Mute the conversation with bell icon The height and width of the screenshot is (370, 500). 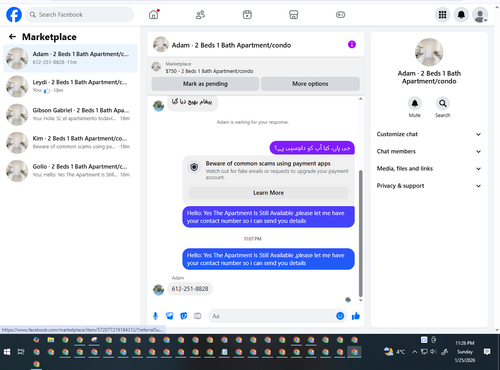[415, 103]
